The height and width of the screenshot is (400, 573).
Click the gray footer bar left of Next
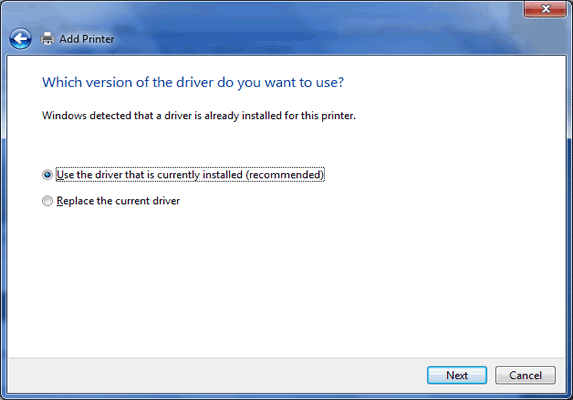(217, 375)
